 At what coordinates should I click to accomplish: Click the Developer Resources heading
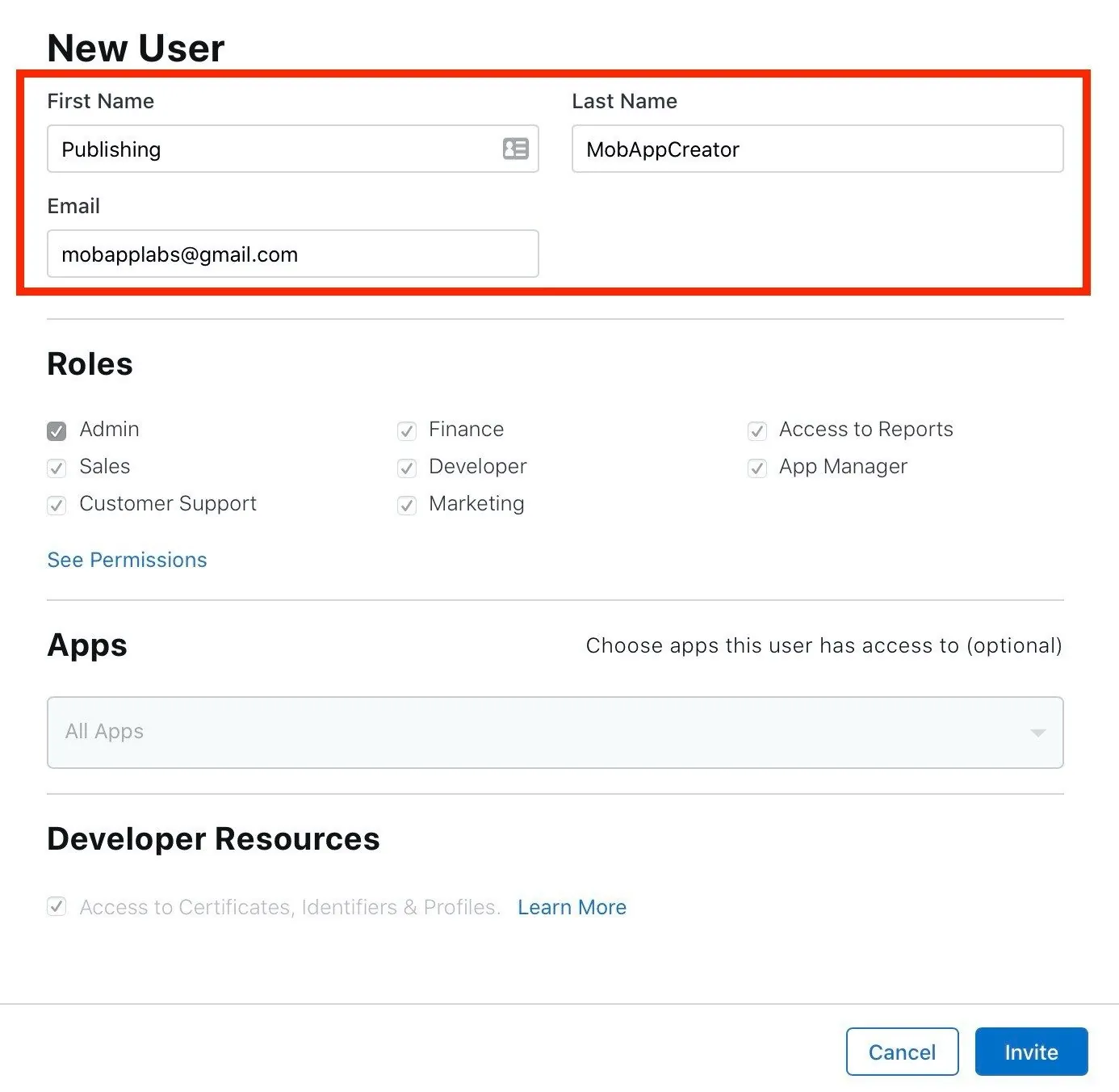[x=213, y=838]
